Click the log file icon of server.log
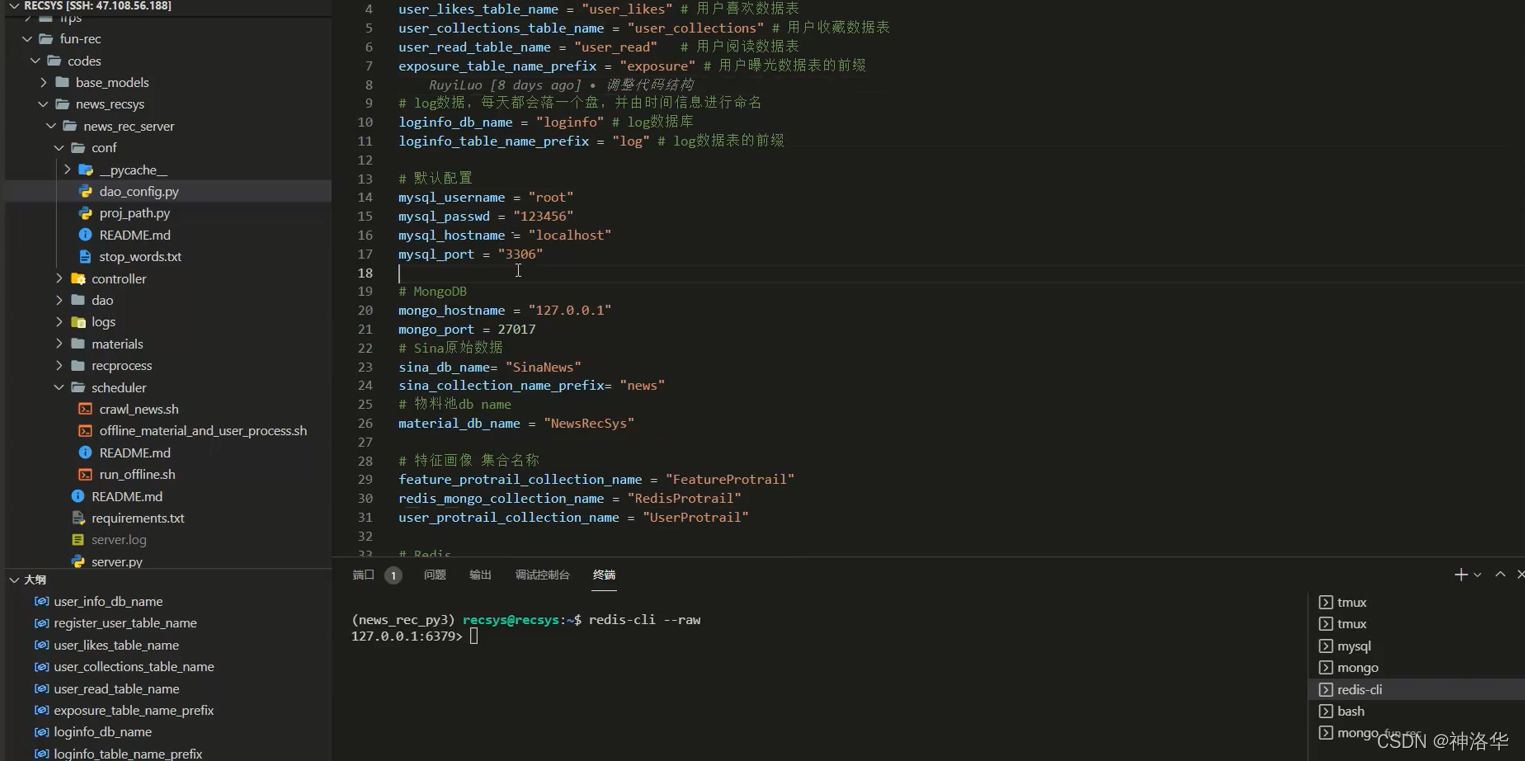The height and width of the screenshot is (761, 1525). point(78,540)
